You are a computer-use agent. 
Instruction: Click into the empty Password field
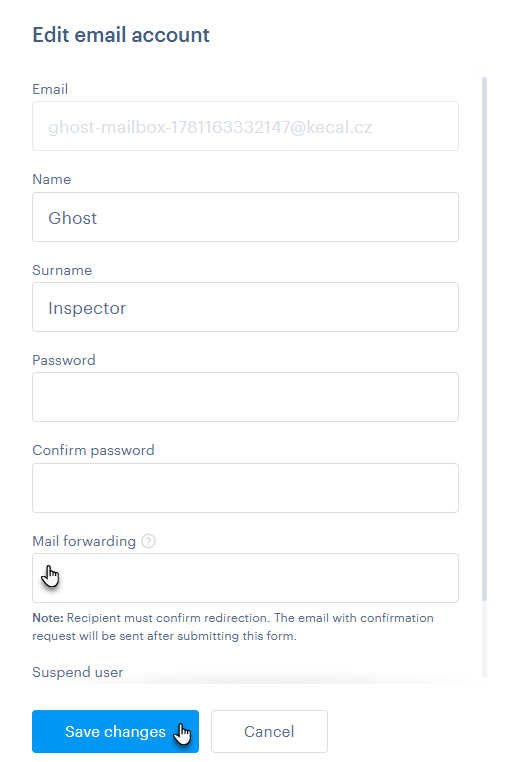(245, 397)
